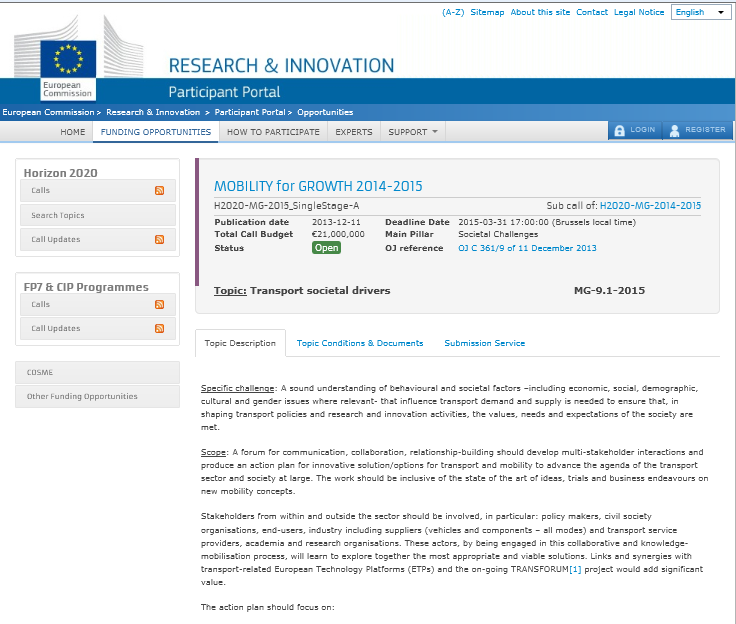Click the Specific challenge underlined heading
This screenshot has height=624, width=736.
tap(238, 388)
